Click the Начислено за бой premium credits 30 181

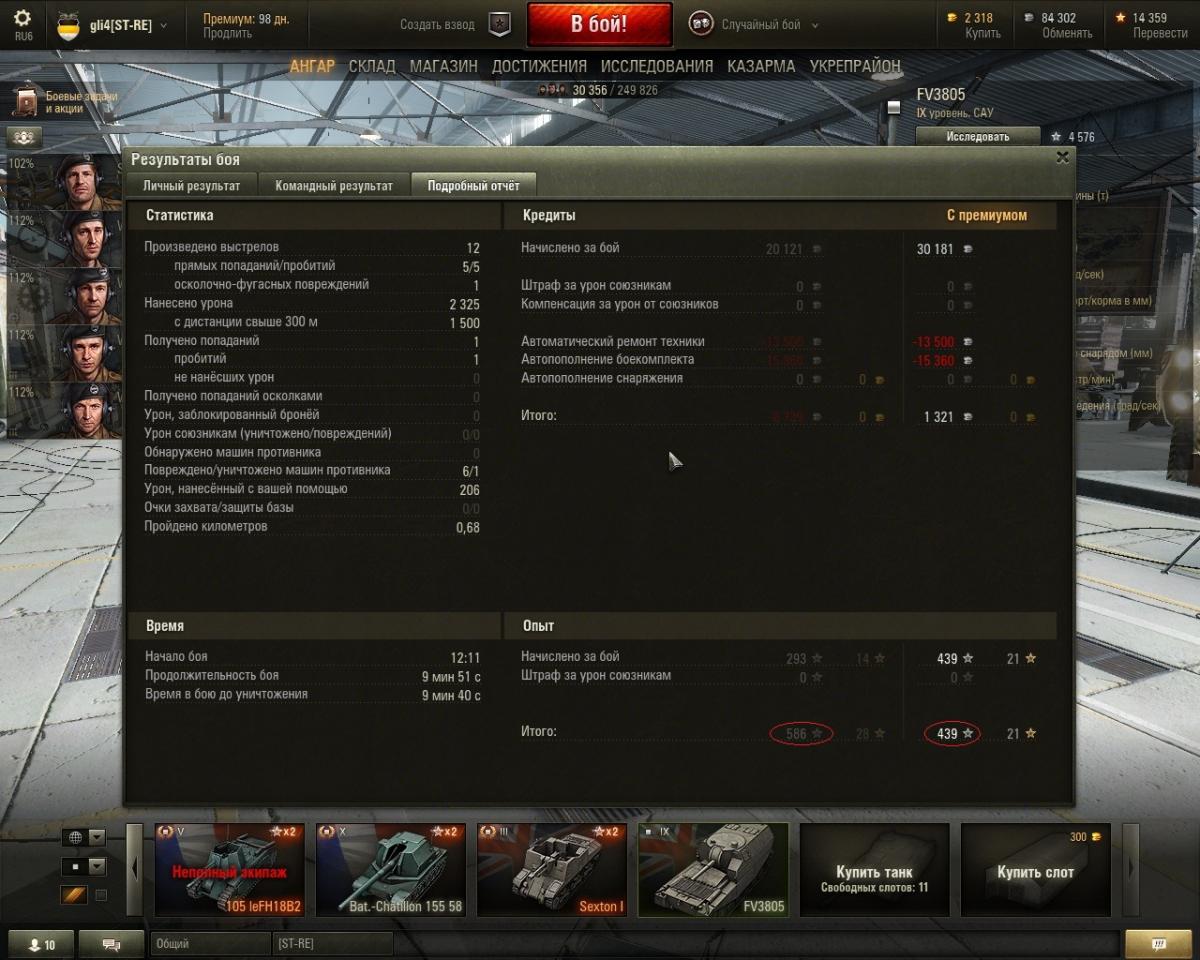tap(936, 249)
